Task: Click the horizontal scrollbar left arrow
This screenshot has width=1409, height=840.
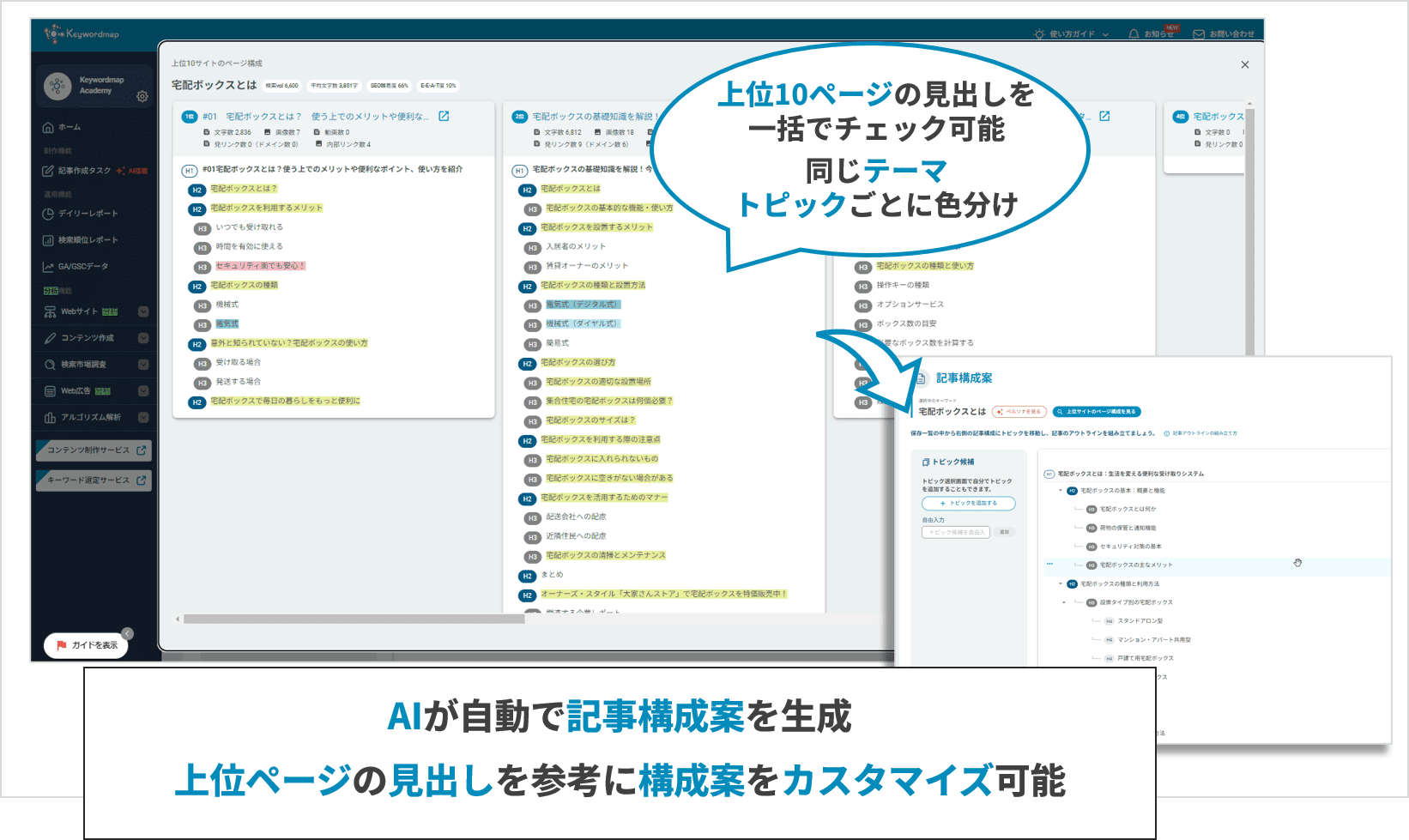Action: [x=178, y=619]
